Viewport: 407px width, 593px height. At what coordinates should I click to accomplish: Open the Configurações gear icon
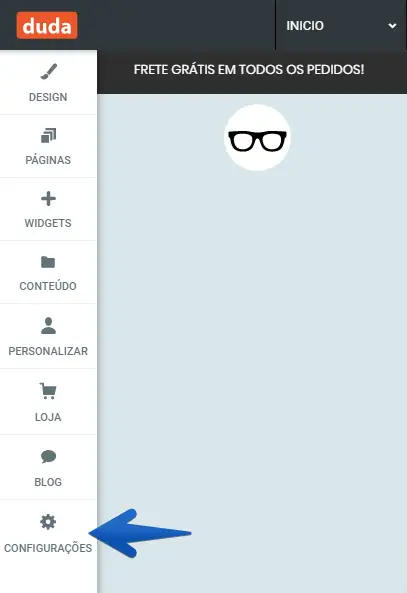pyautogui.click(x=48, y=522)
